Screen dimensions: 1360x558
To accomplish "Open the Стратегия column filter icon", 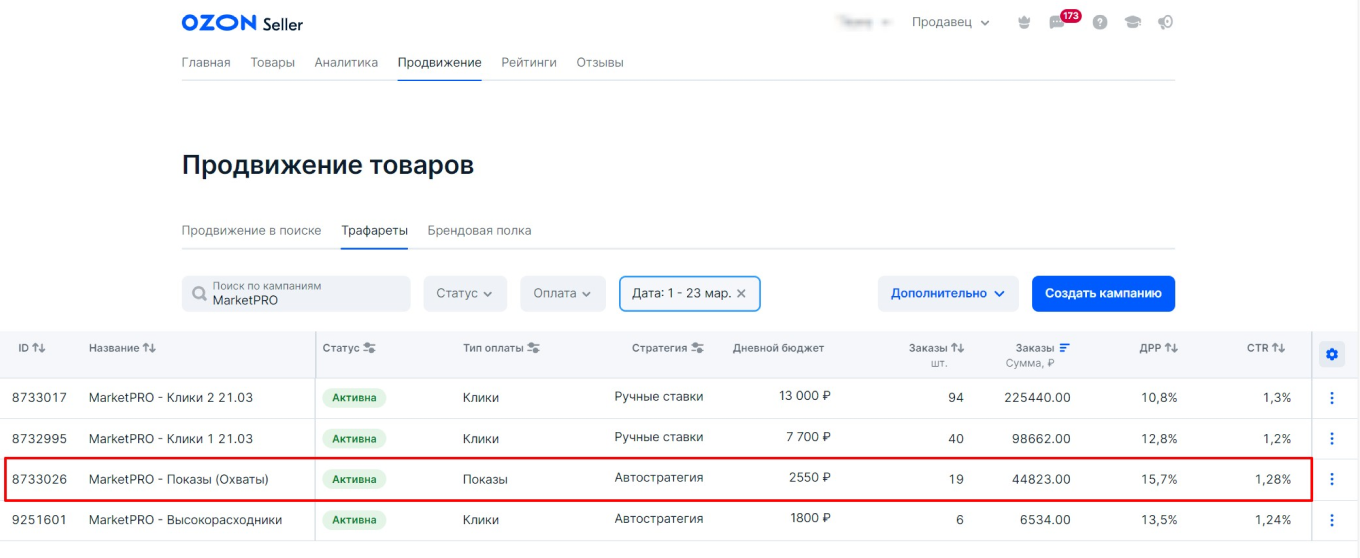I will tap(697, 348).
